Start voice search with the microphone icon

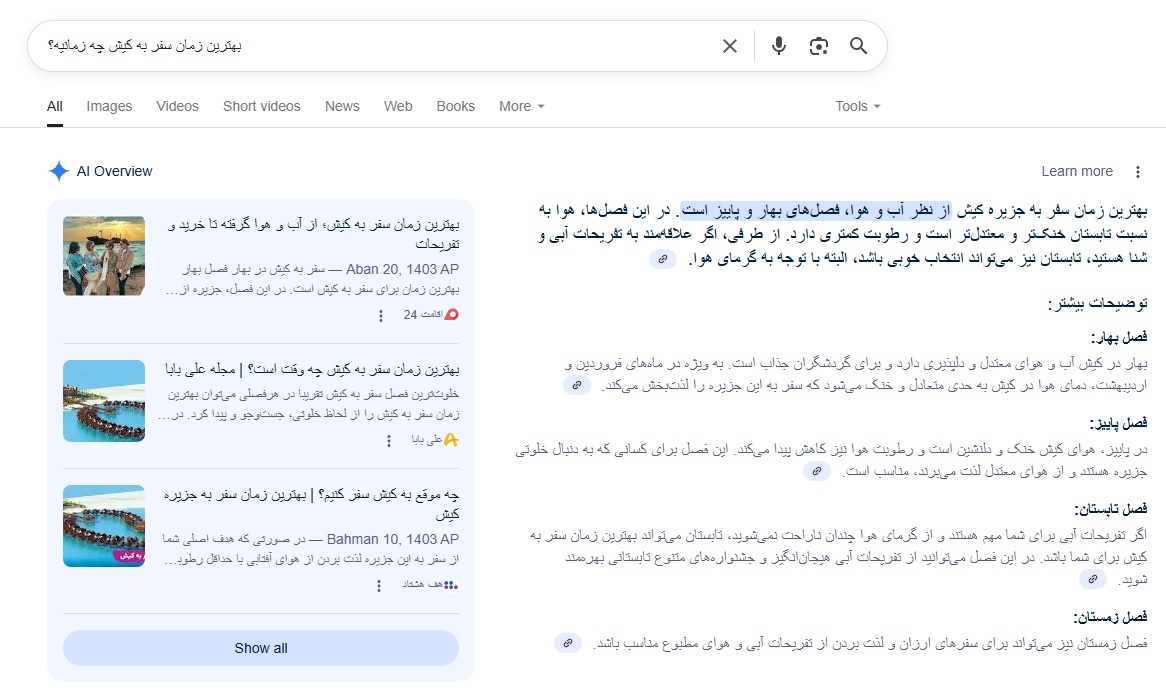(x=779, y=46)
